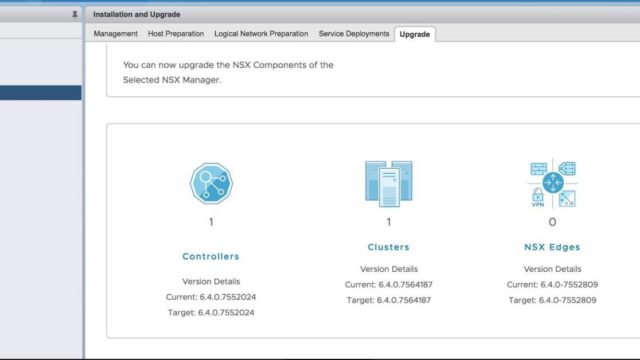
Task: Click the pin icon on left panel
Action: click(74, 14)
